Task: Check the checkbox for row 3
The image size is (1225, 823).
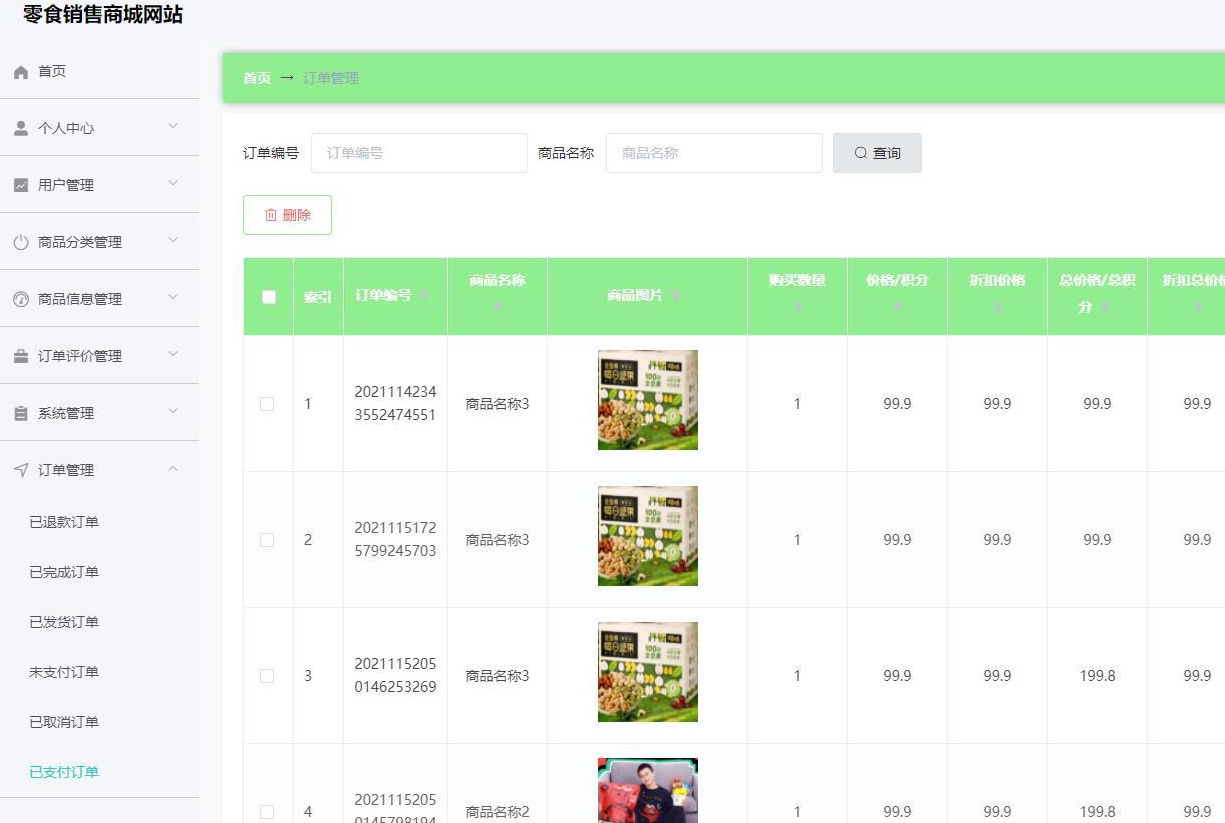Action: 267,676
